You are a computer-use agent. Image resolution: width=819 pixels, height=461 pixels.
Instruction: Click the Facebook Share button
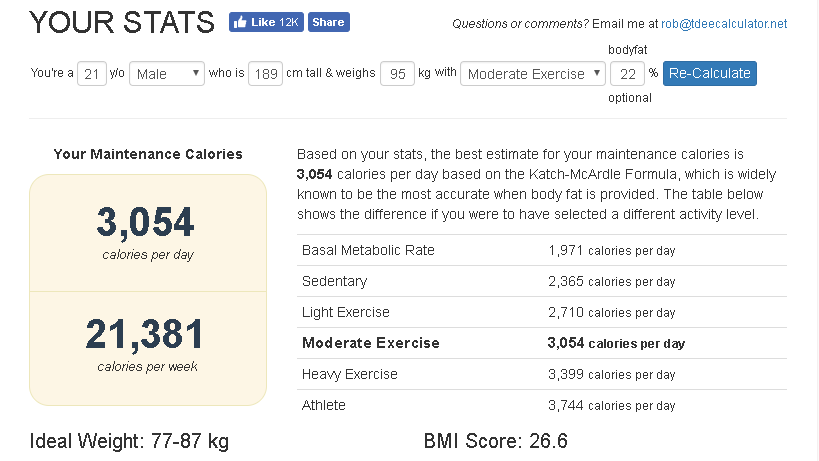click(x=329, y=22)
